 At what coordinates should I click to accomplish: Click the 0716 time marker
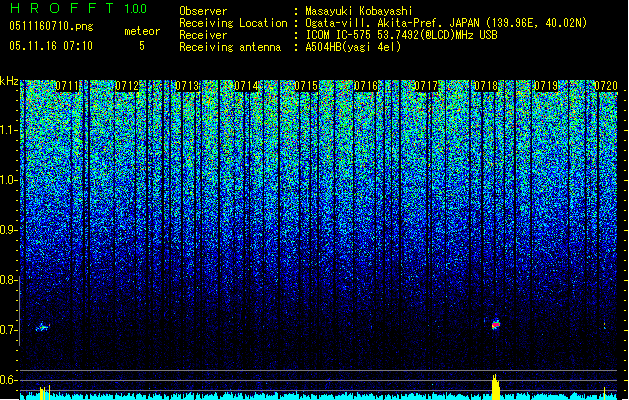[x=366, y=86]
